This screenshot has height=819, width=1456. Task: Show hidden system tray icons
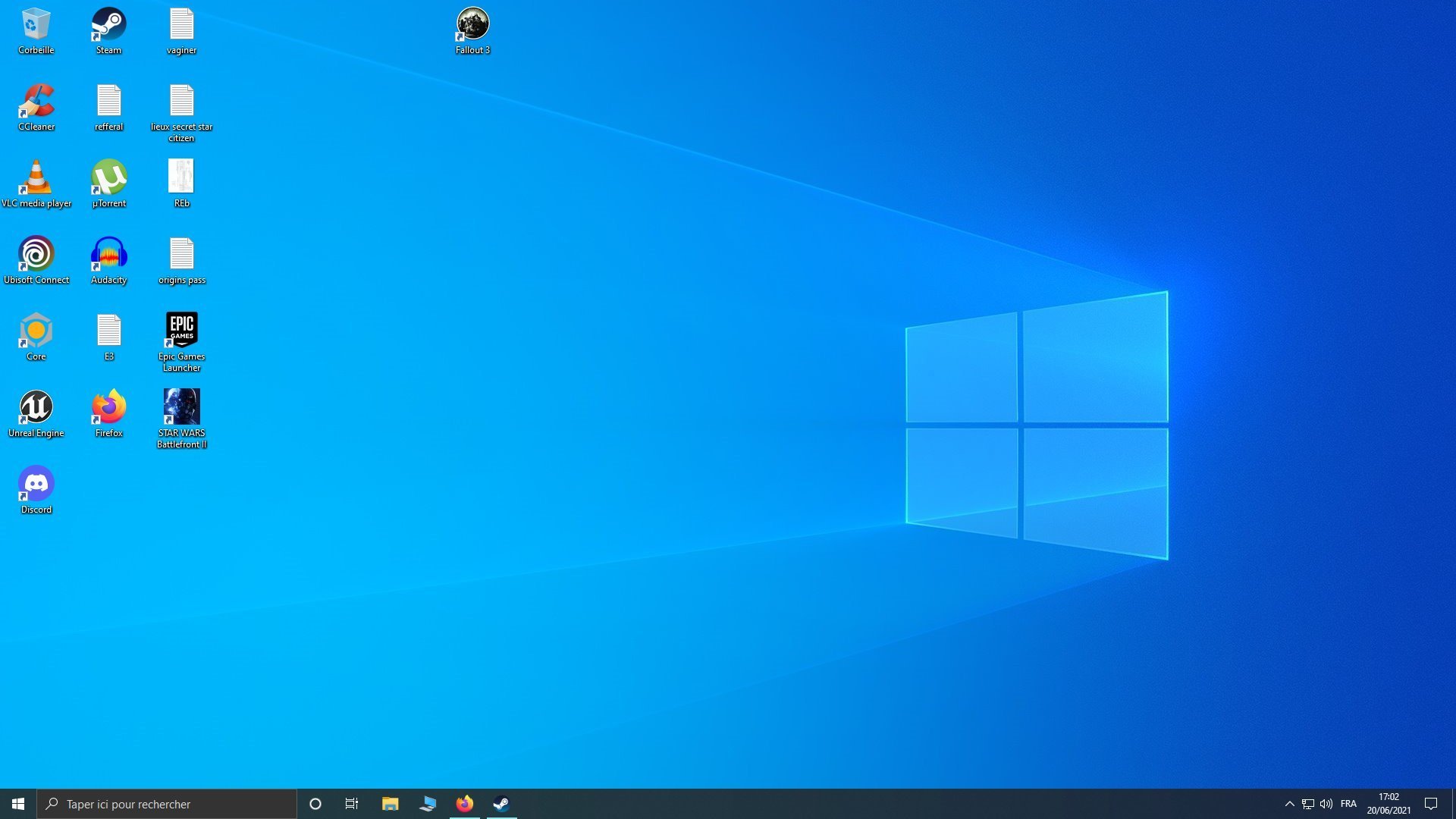pyautogui.click(x=1289, y=804)
